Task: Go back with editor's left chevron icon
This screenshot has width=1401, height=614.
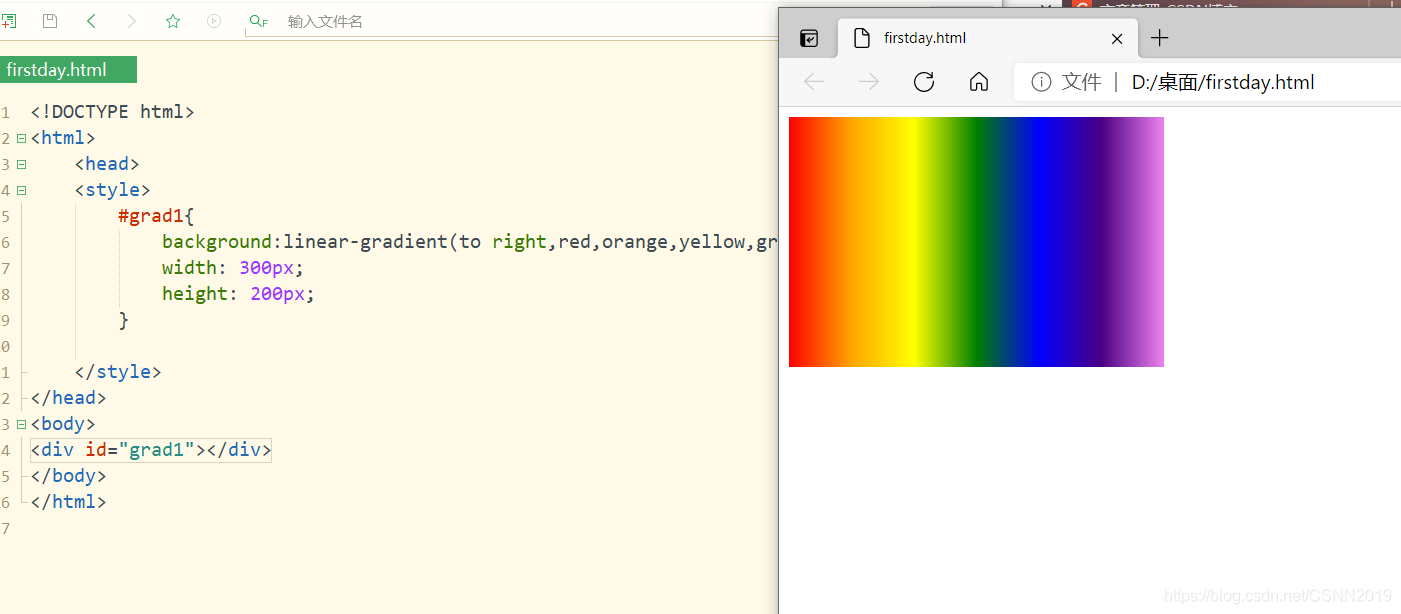Action: [x=91, y=21]
